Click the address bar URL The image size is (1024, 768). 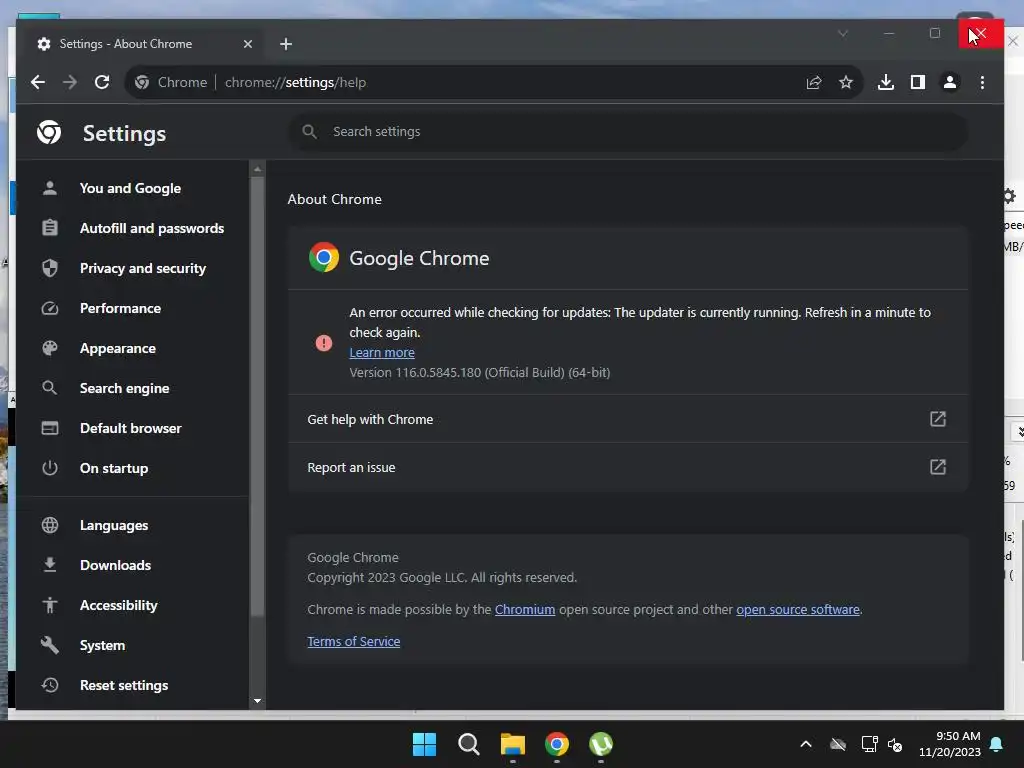295,82
